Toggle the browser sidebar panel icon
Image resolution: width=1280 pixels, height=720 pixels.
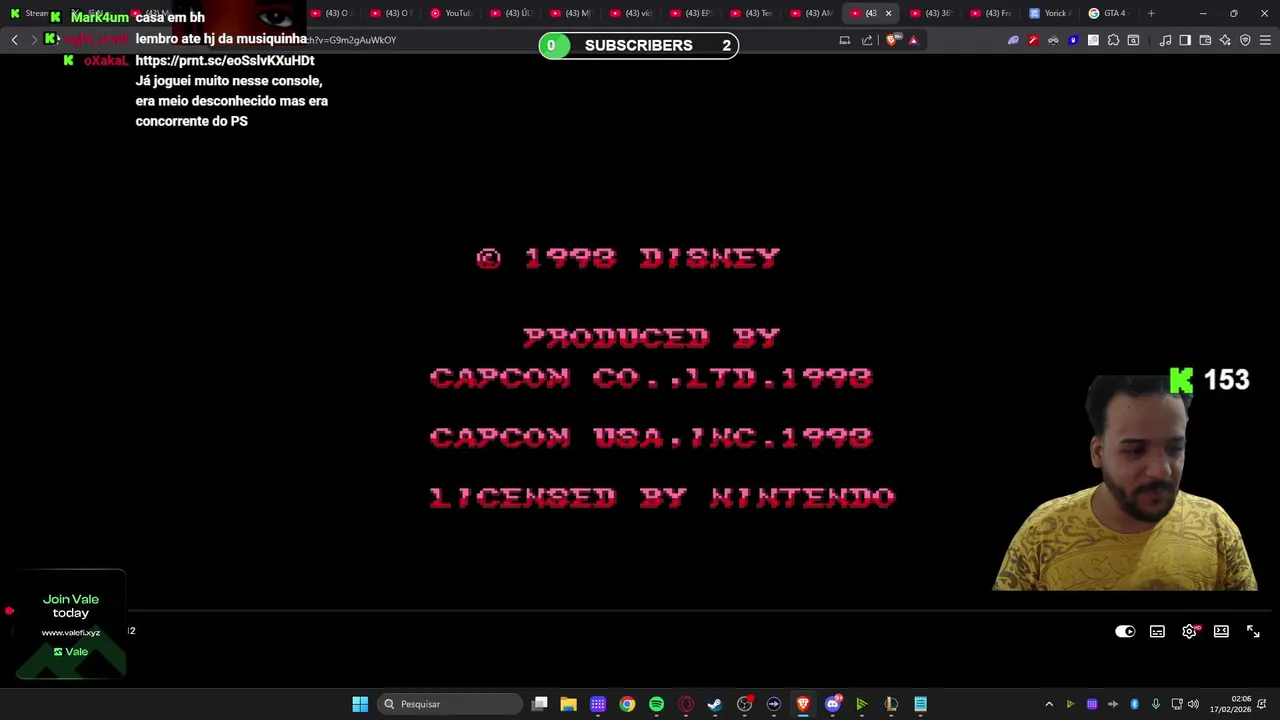point(1185,40)
